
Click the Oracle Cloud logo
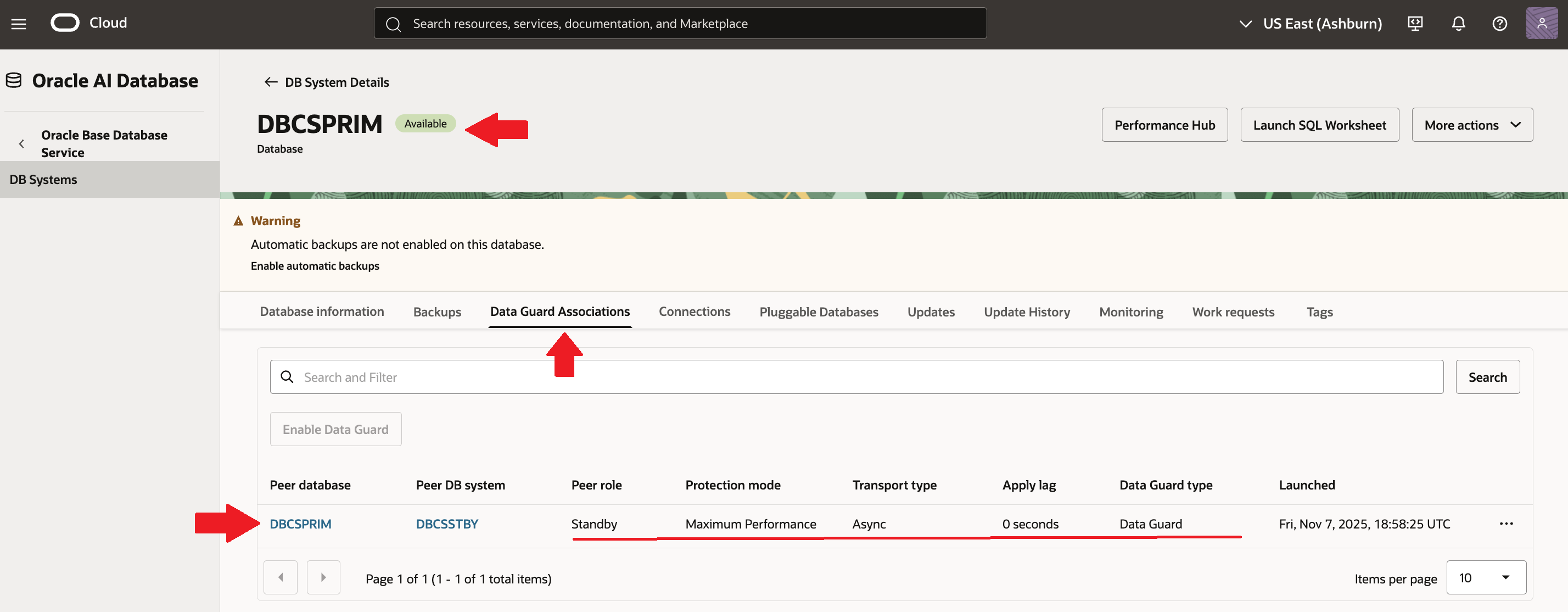(x=65, y=23)
